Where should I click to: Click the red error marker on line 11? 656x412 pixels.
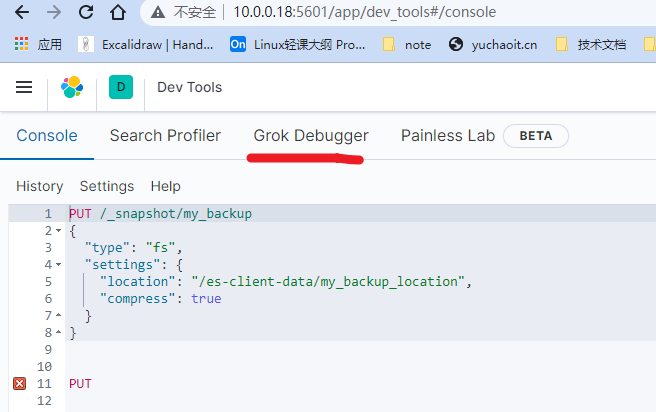19,384
